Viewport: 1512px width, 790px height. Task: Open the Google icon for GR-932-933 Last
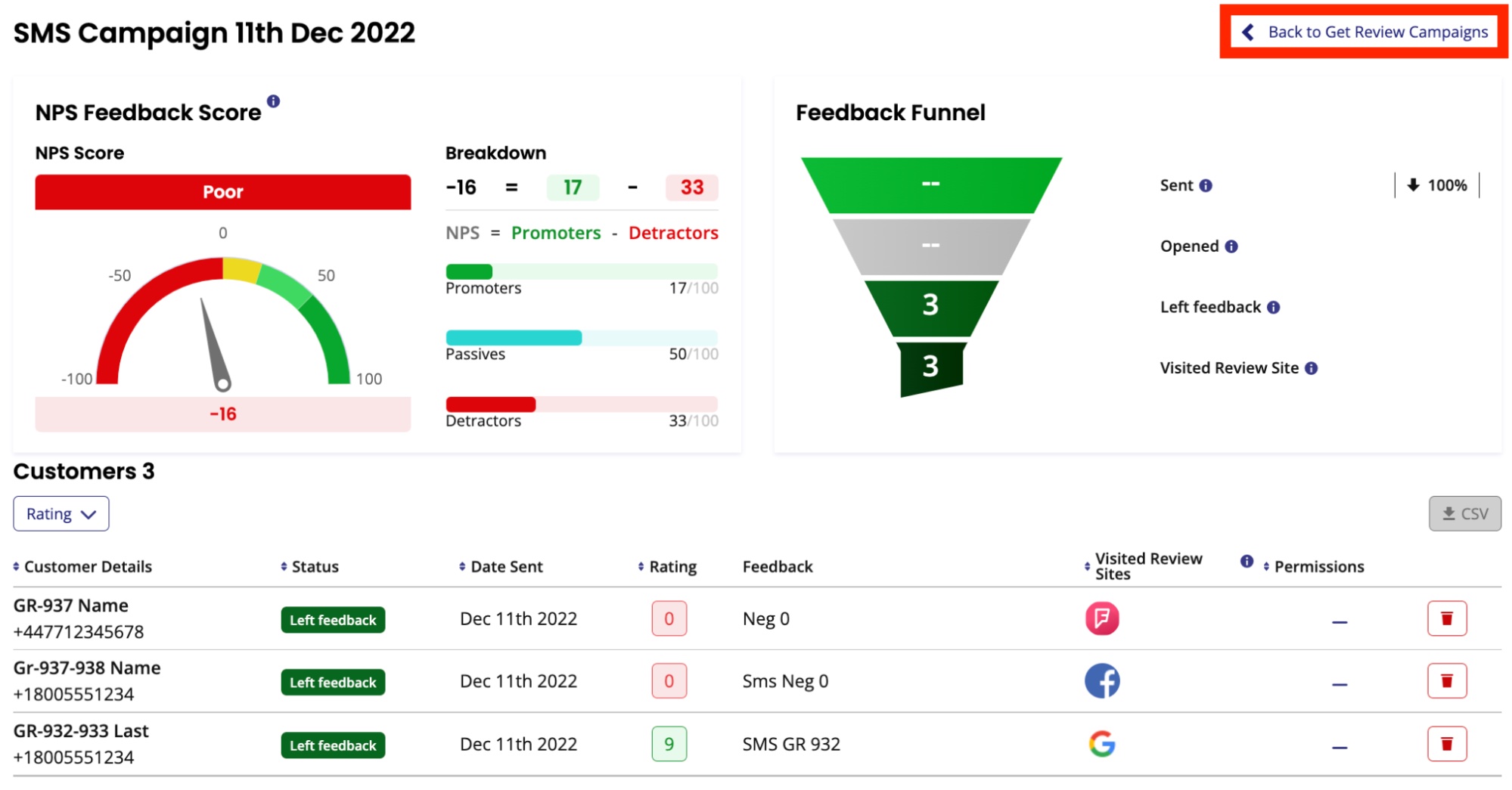coord(1102,744)
